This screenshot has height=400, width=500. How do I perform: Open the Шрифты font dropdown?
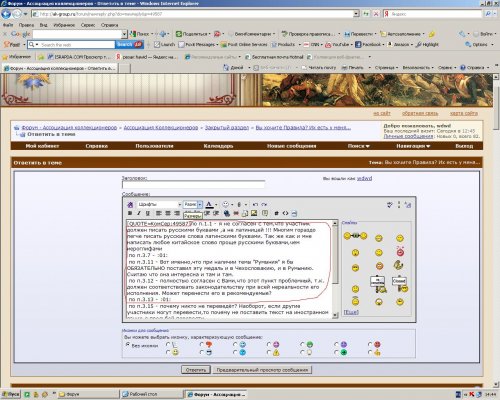point(159,204)
